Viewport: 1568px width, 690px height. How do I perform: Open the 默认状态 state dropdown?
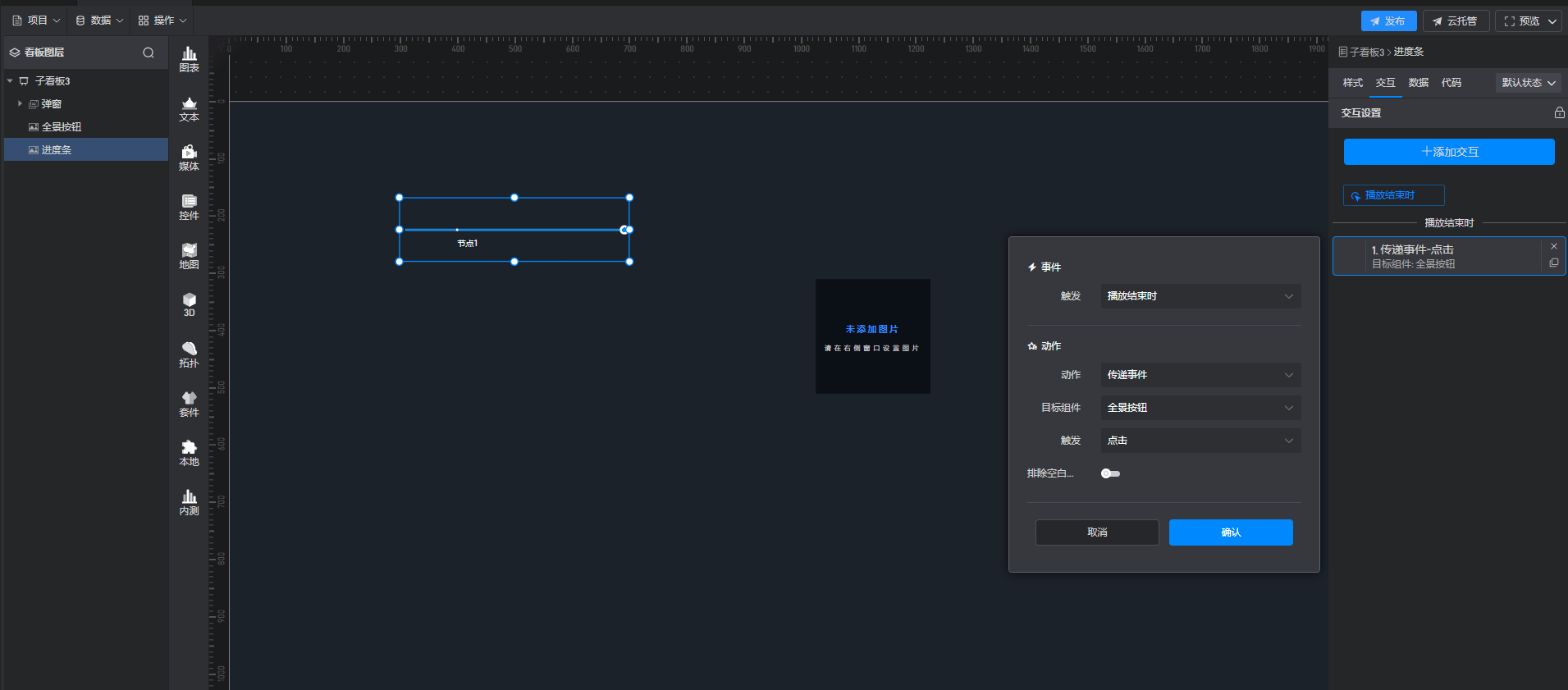1528,83
